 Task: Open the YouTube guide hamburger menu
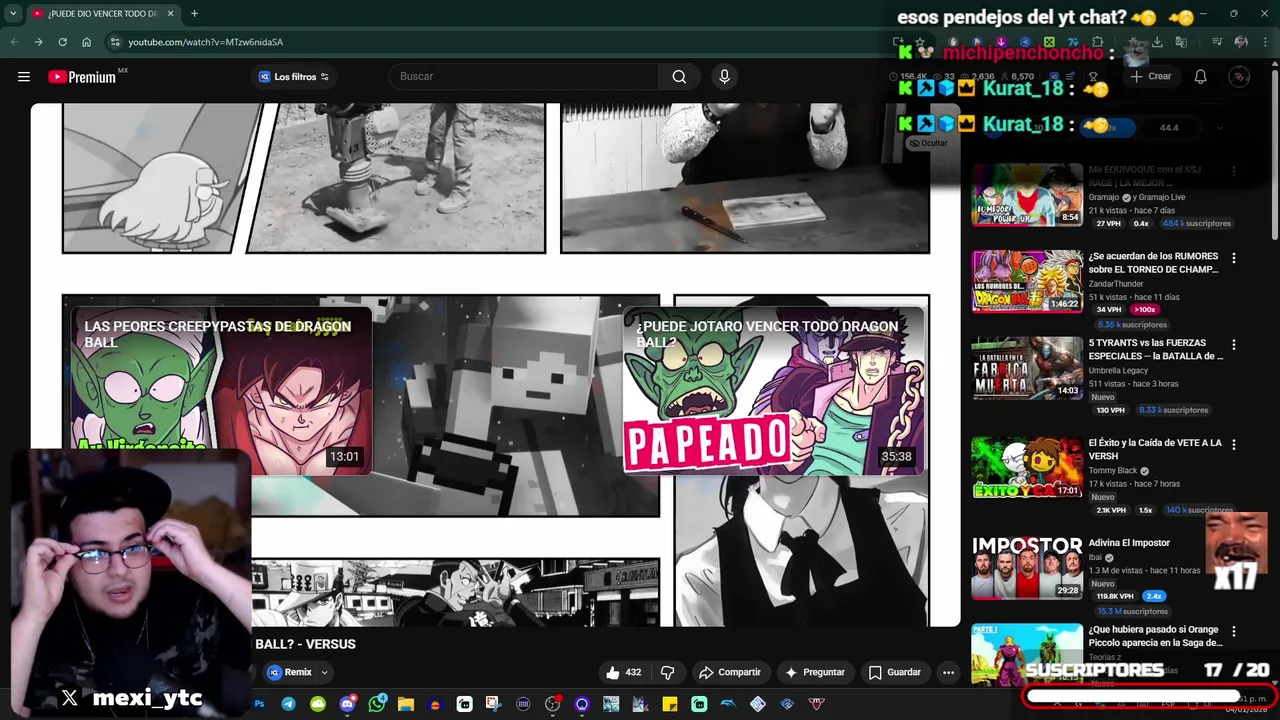tap(24, 77)
